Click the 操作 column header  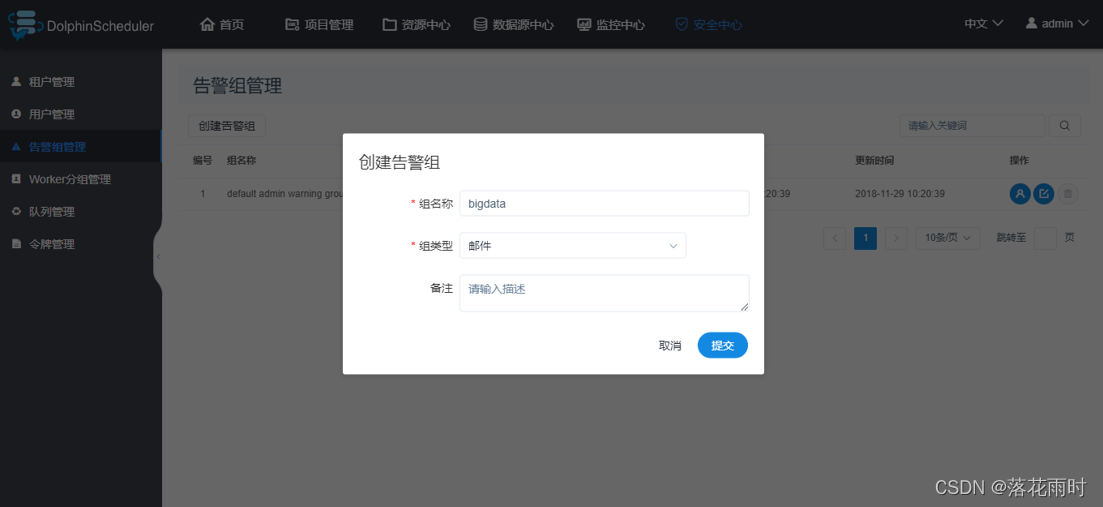1019,160
